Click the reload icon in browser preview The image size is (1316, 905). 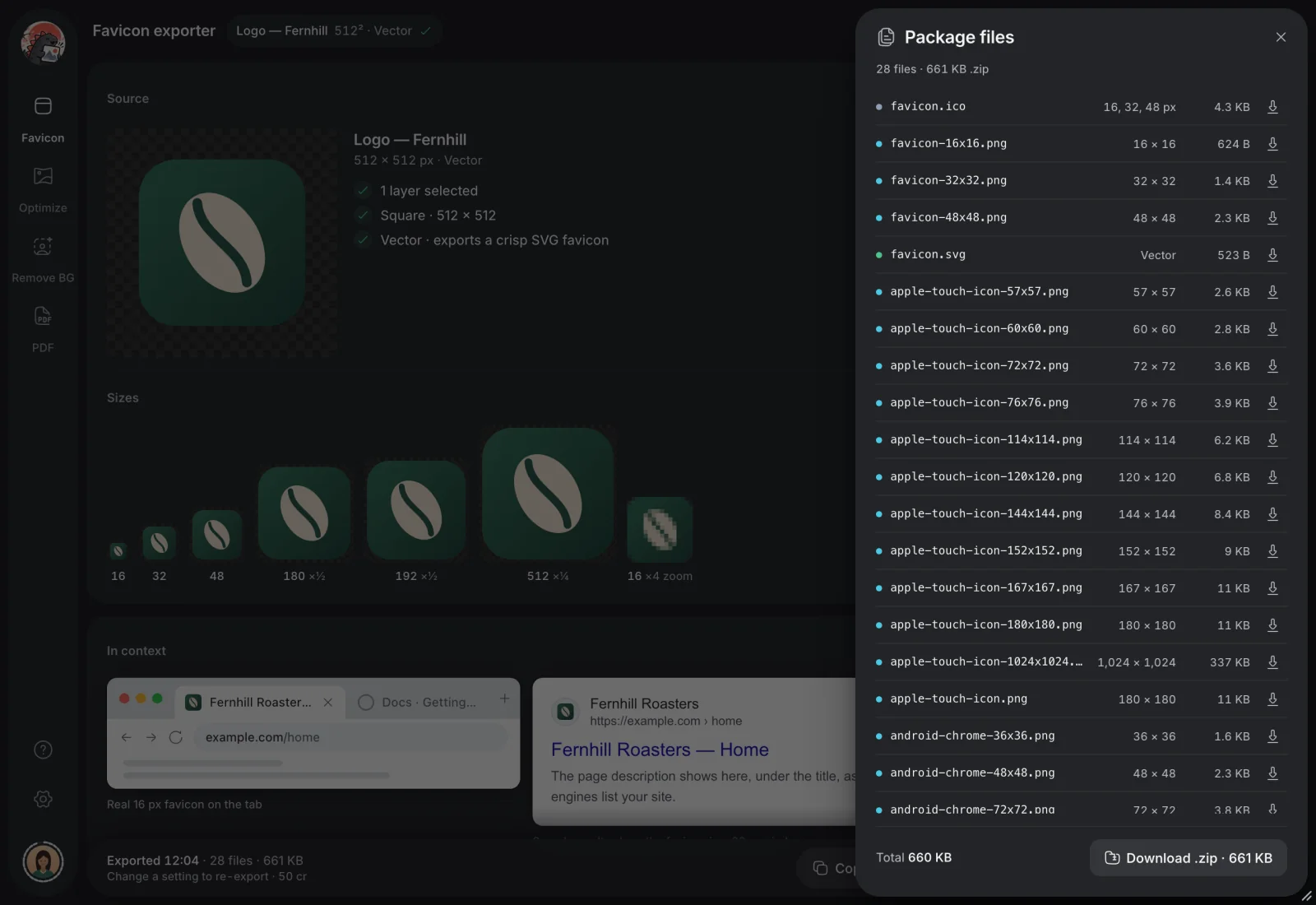(176, 737)
